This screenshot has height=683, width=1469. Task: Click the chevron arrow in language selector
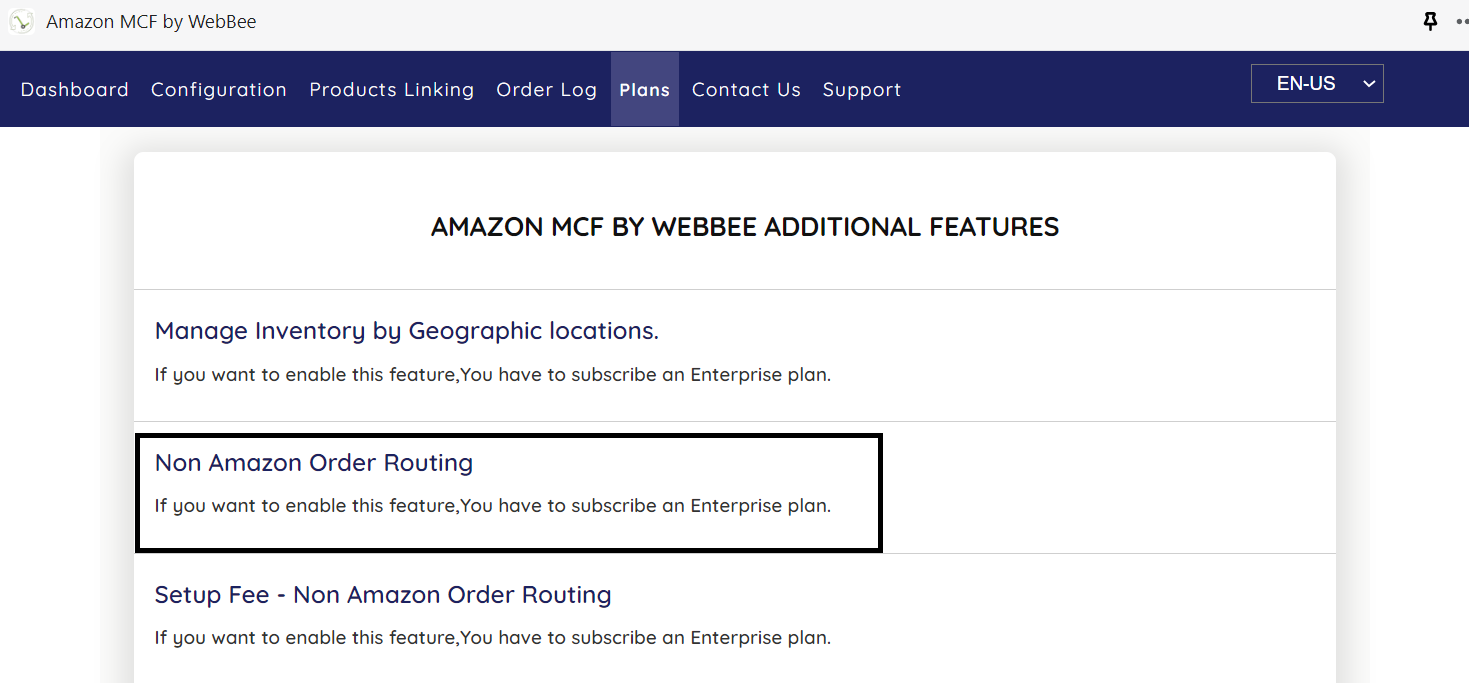1369,84
